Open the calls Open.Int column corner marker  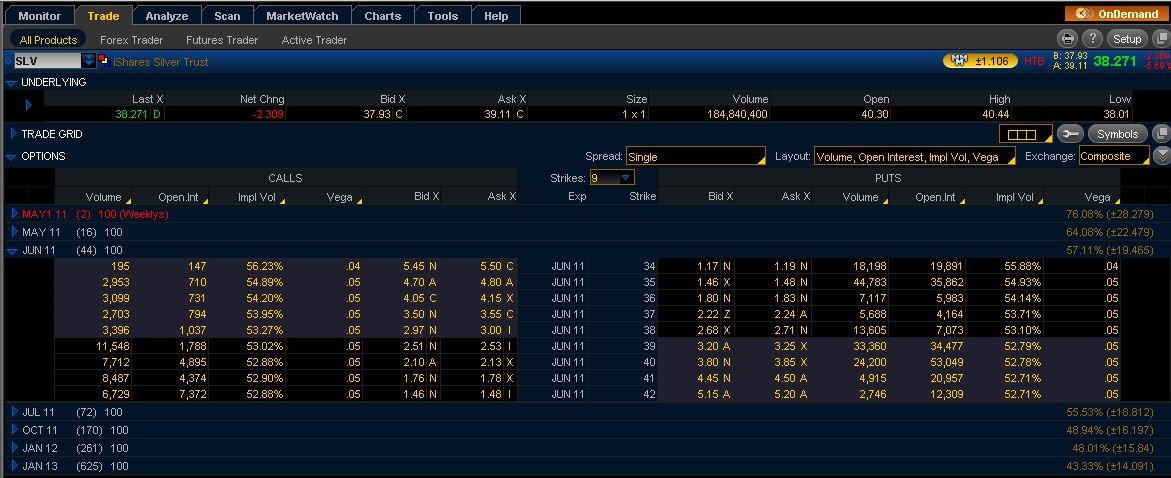click(204, 201)
